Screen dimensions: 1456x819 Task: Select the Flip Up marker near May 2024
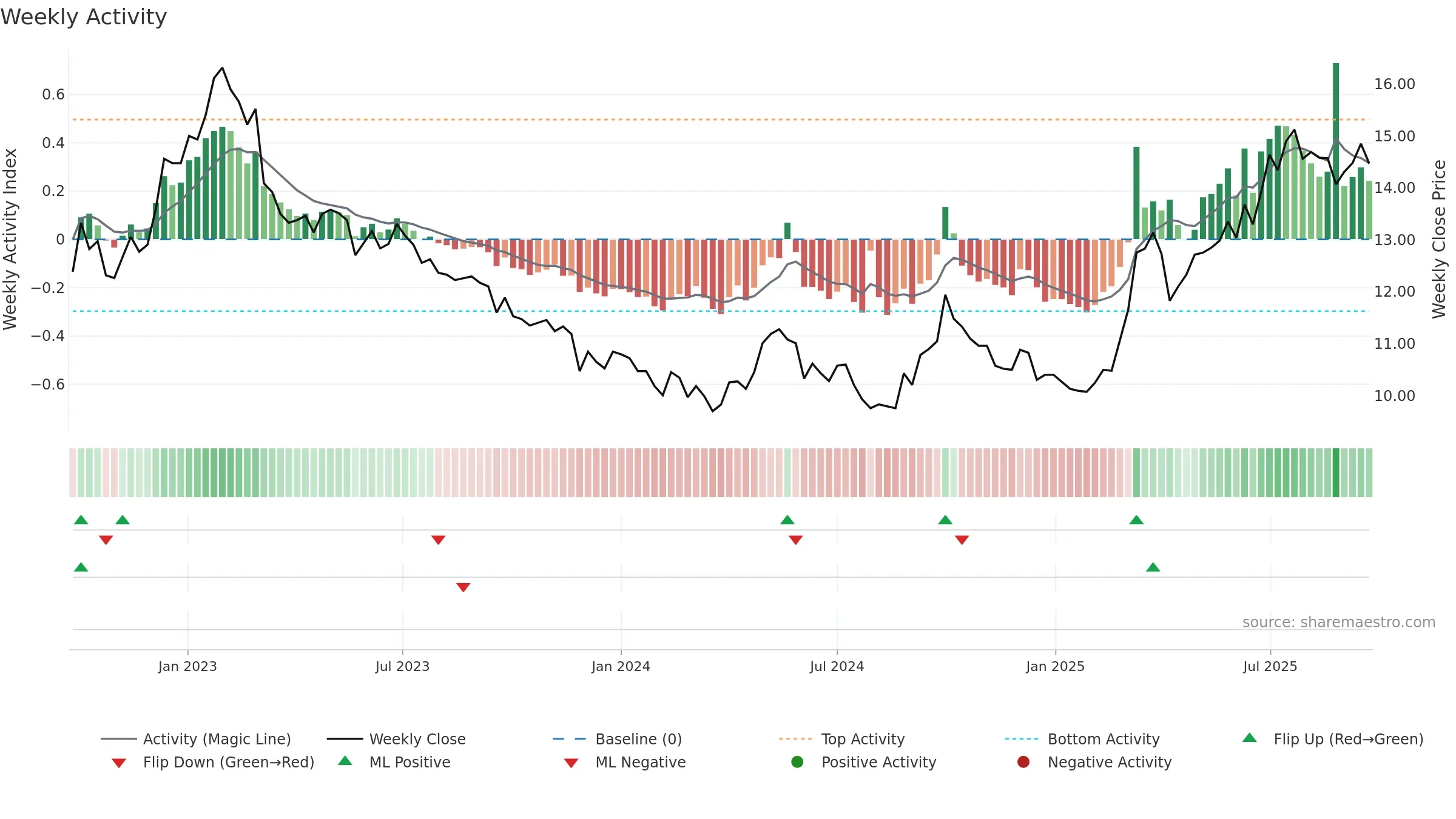pyautogui.click(x=787, y=520)
